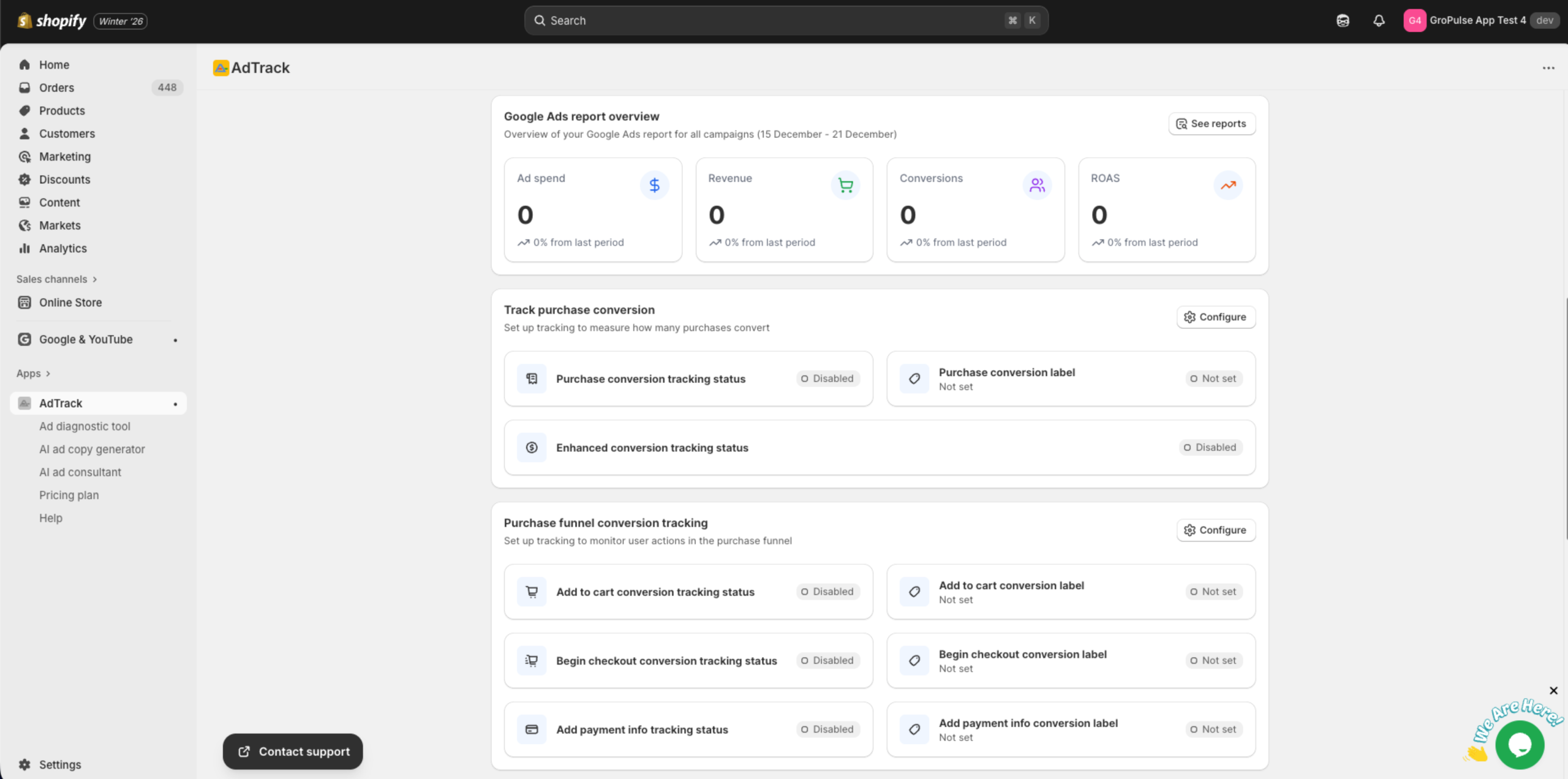Screen dimensions: 1568x779
Task: Click the Conversions people icon
Action: pyautogui.click(x=1036, y=184)
